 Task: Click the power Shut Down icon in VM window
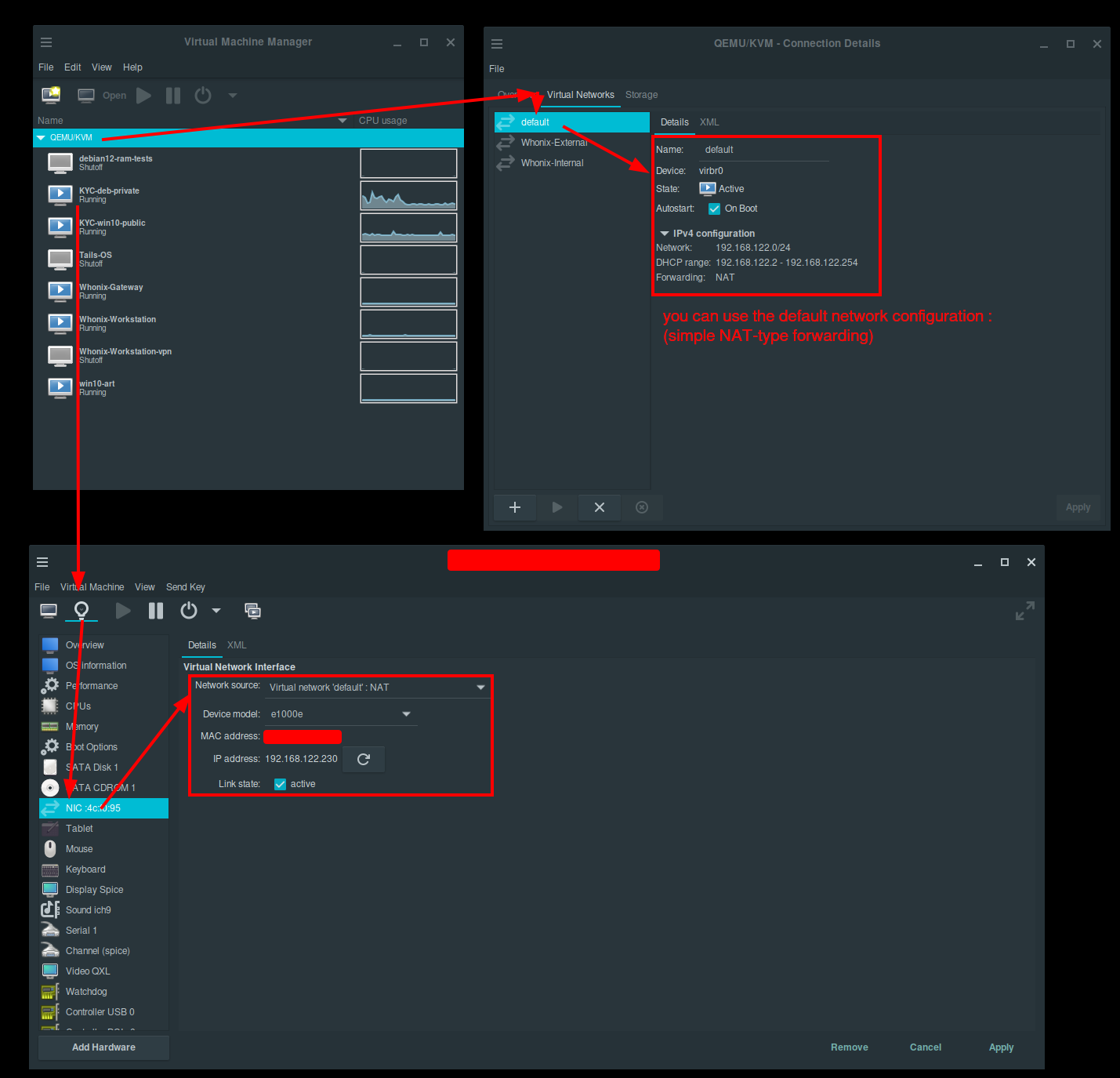coord(189,611)
